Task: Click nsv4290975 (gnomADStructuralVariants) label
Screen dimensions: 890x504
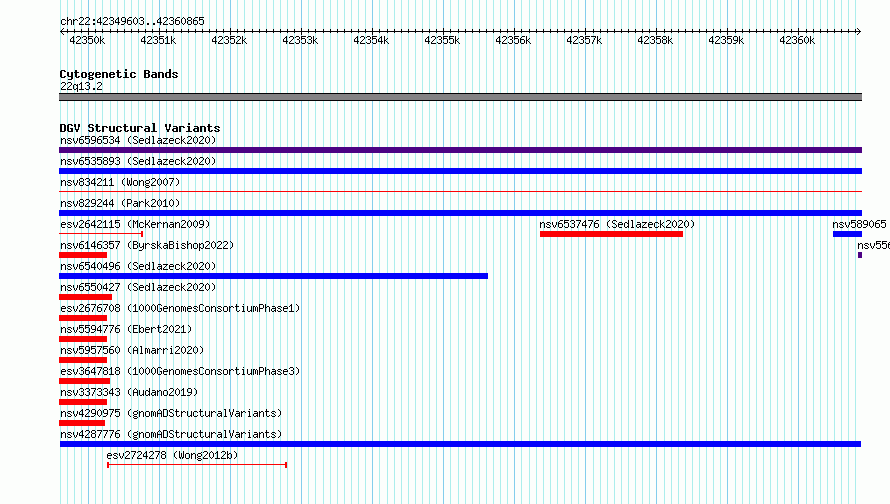Action: [x=171, y=413]
